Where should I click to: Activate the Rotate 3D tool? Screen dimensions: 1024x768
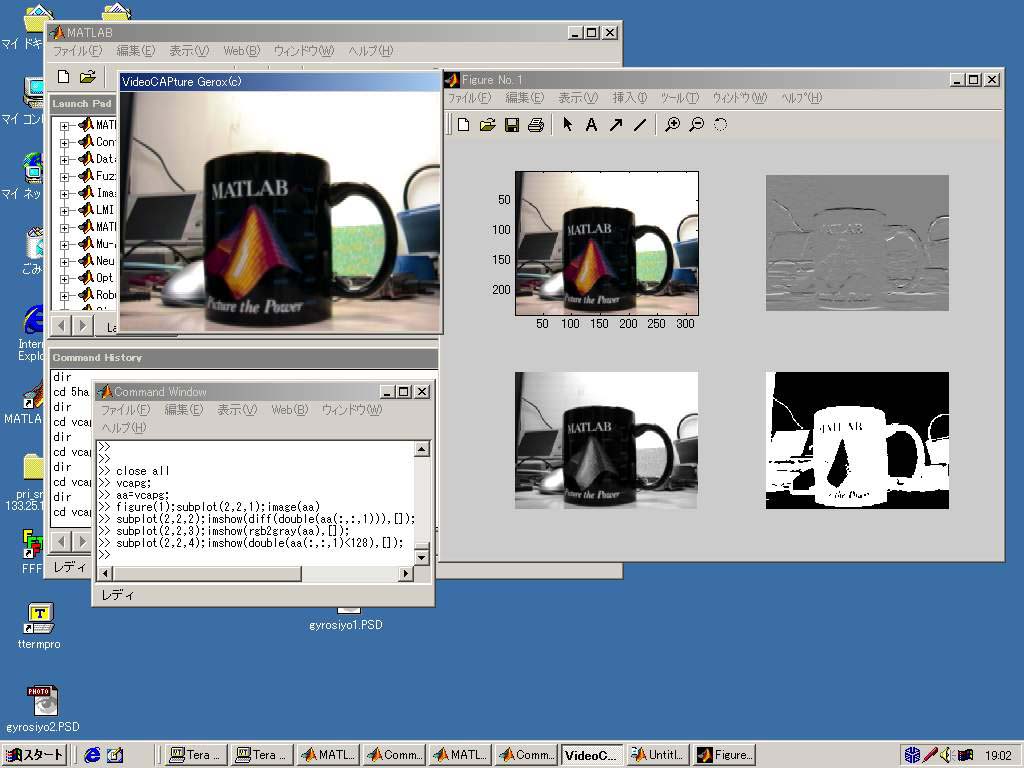click(x=720, y=125)
